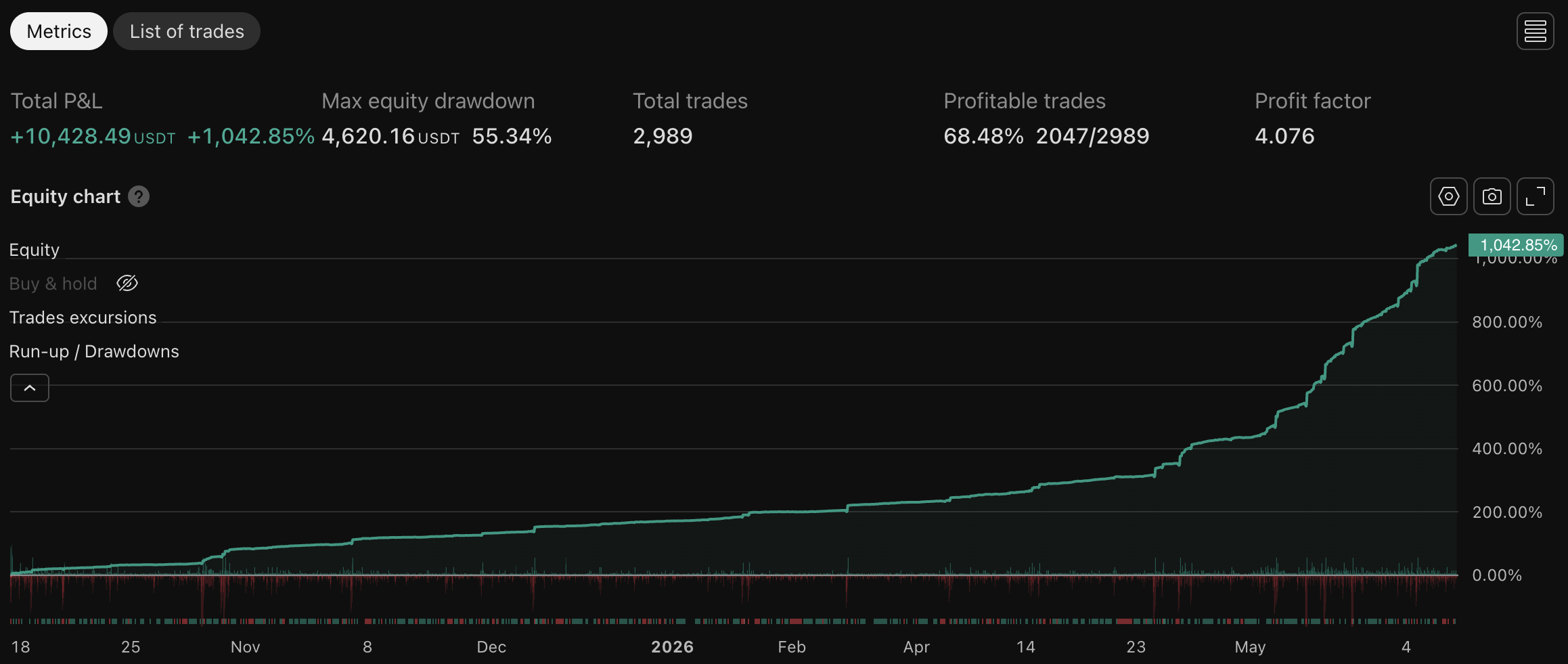Show Buy & hold with eye icon

(x=127, y=283)
